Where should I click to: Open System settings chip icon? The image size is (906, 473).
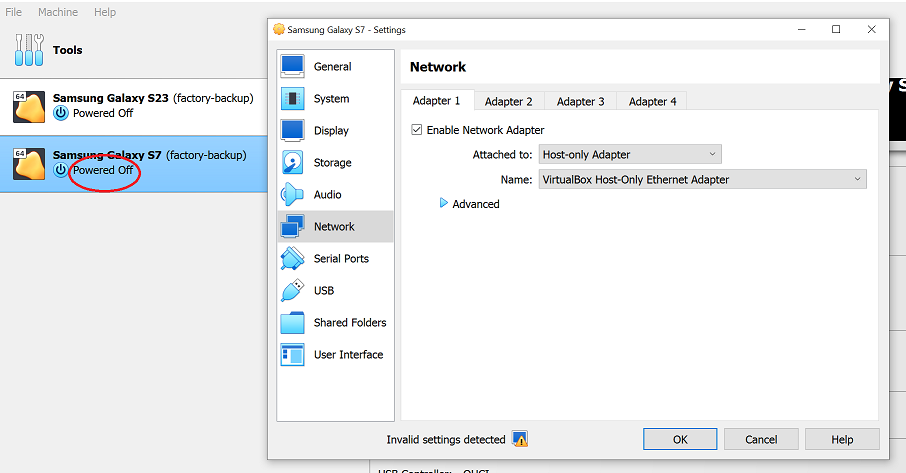pyautogui.click(x=292, y=99)
